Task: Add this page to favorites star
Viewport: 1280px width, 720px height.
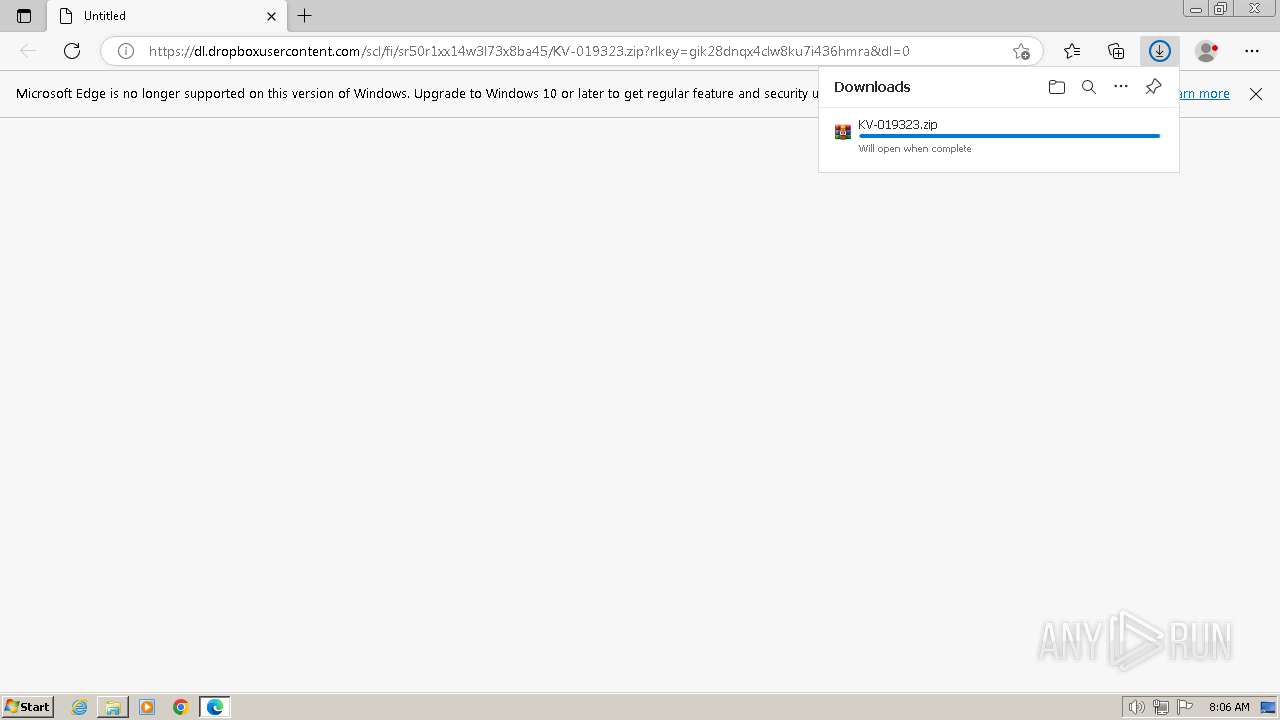Action: pos(1020,51)
